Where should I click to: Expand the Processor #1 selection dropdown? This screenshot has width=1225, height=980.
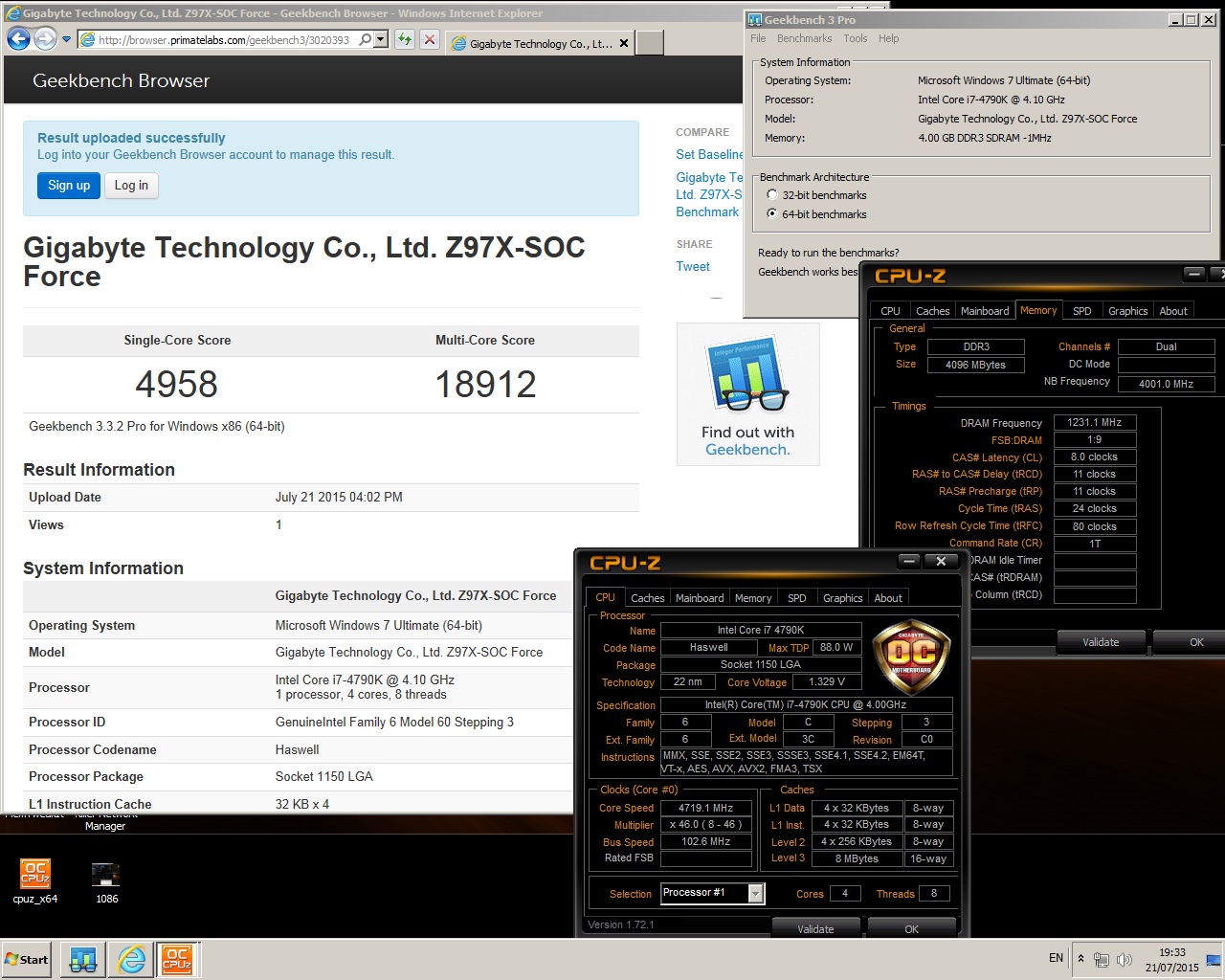pos(756,893)
